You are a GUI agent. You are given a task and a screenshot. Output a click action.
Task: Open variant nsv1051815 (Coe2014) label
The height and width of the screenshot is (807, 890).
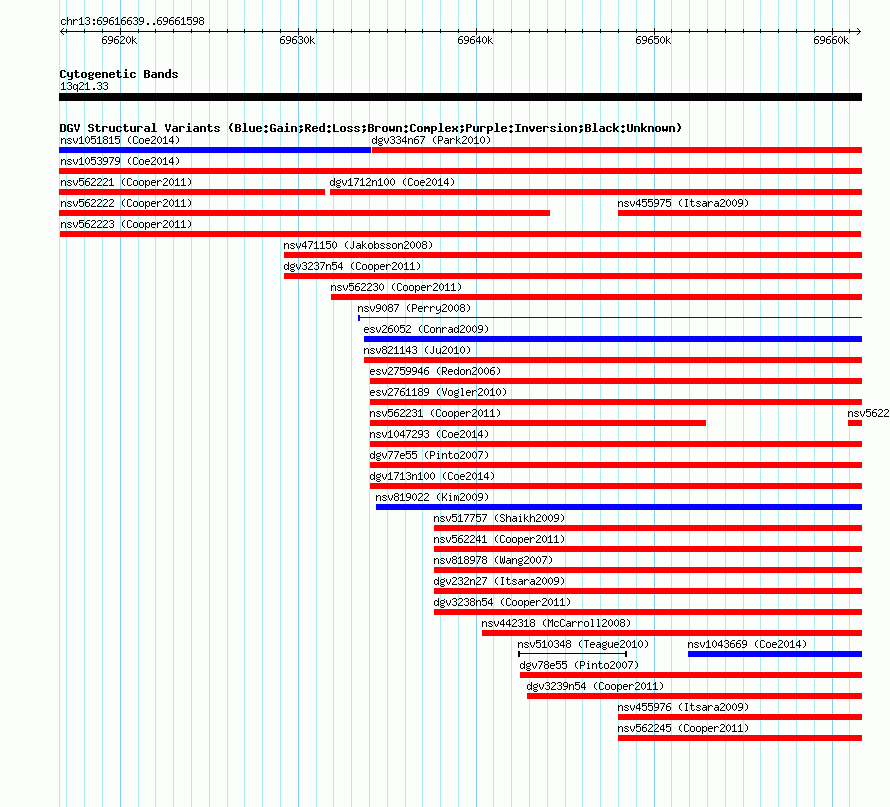(120, 140)
